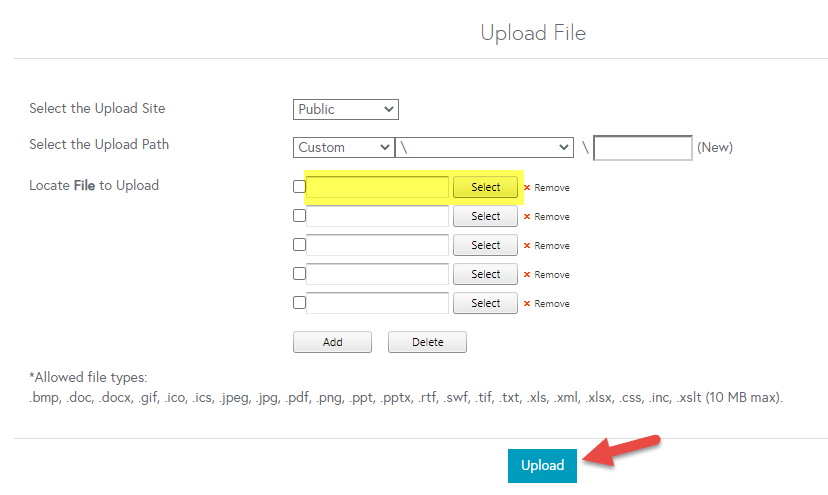Remove the third file row
This screenshot has width=828, height=495.
coord(527,246)
